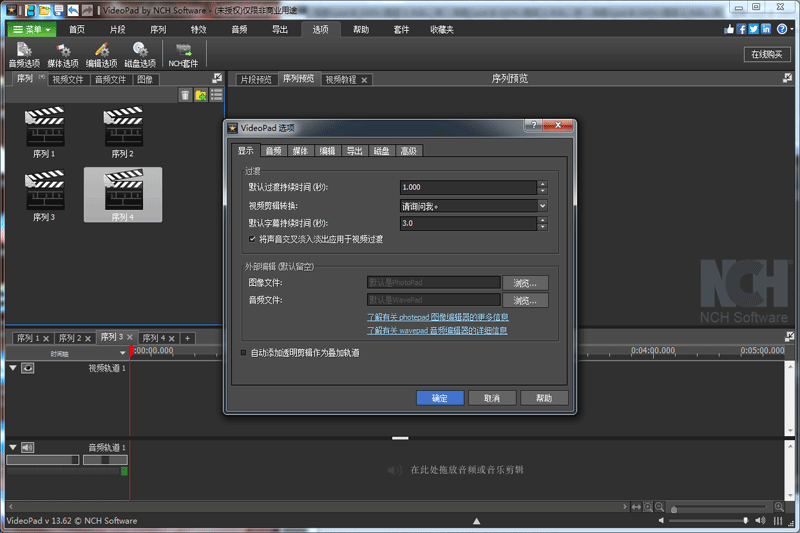Open the LinkedIn share icon
Image resolution: width=800 pixels, height=533 pixels.
coord(766,29)
